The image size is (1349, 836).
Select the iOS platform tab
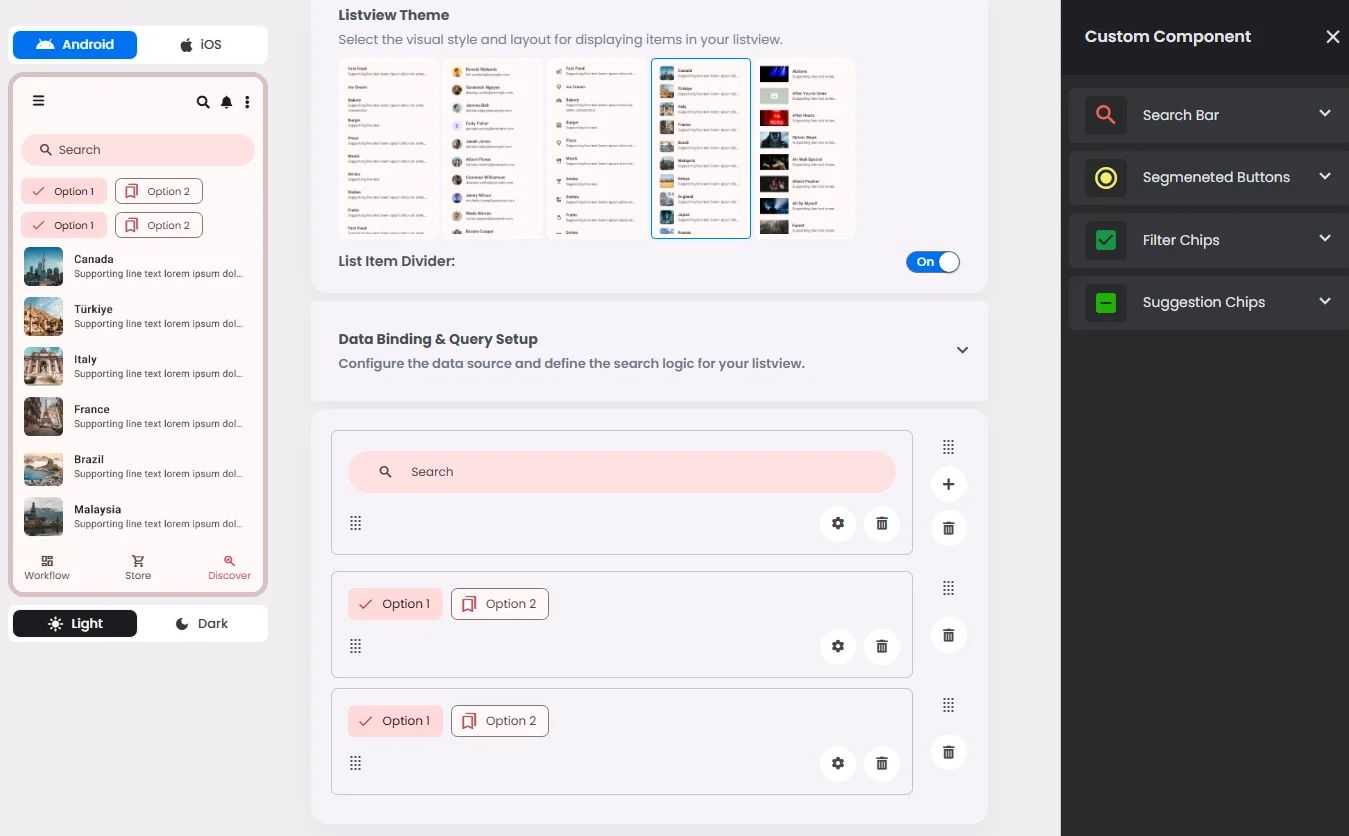point(201,45)
